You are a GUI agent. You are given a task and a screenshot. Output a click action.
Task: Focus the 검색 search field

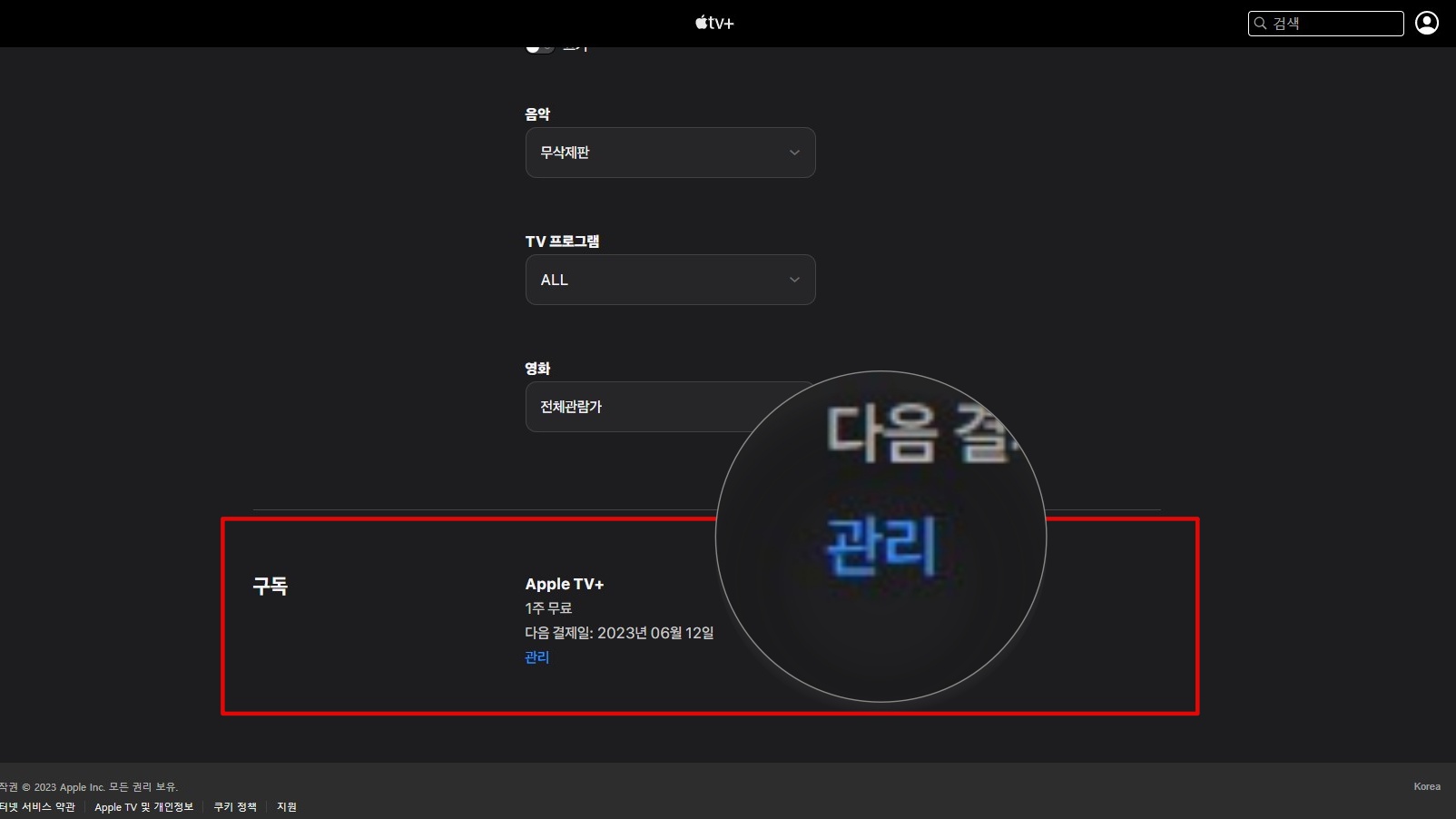(1325, 24)
